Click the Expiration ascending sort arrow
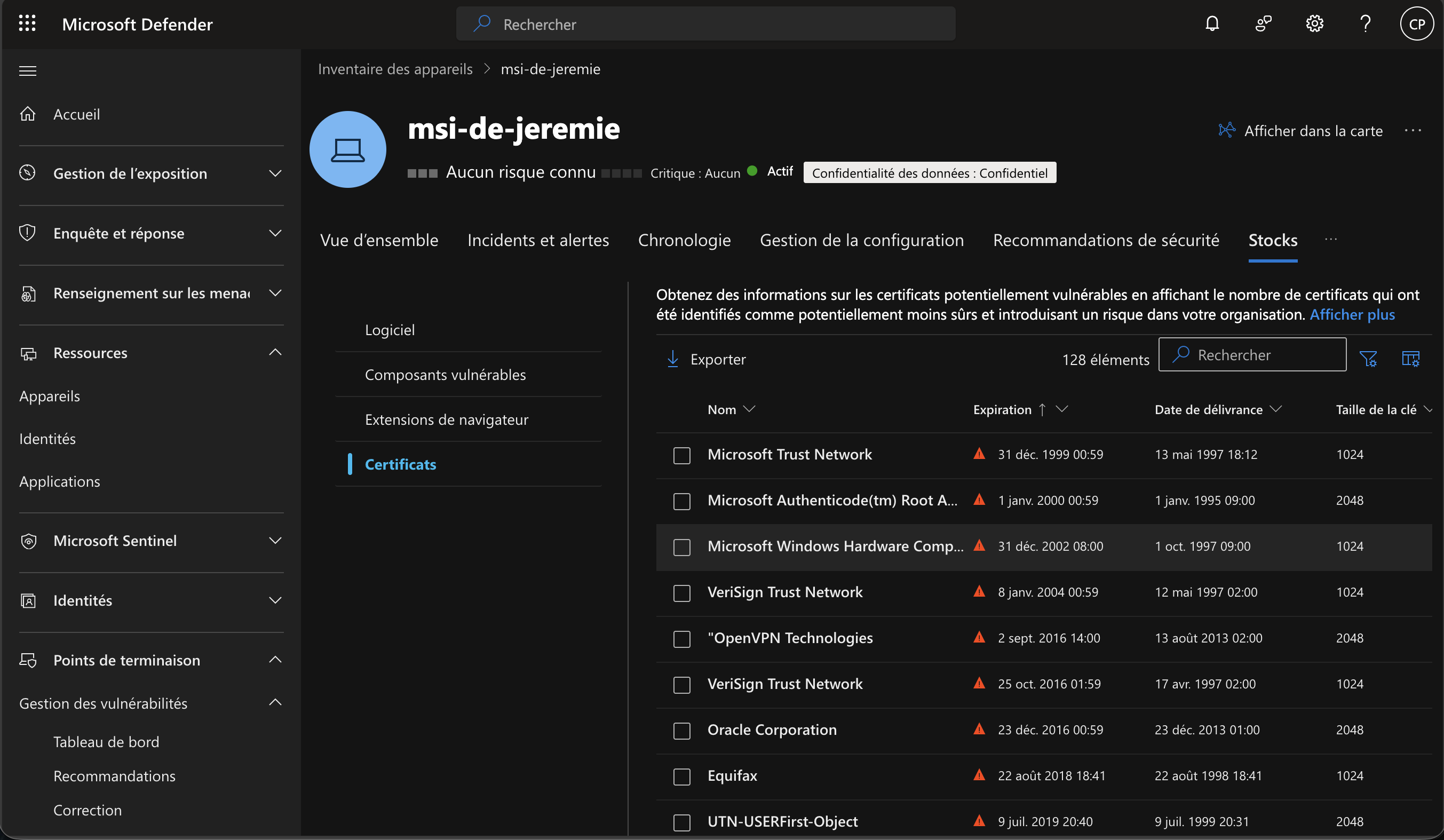Image resolution: width=1444 pixels, height=840 pixels. tap(1042, 409)
